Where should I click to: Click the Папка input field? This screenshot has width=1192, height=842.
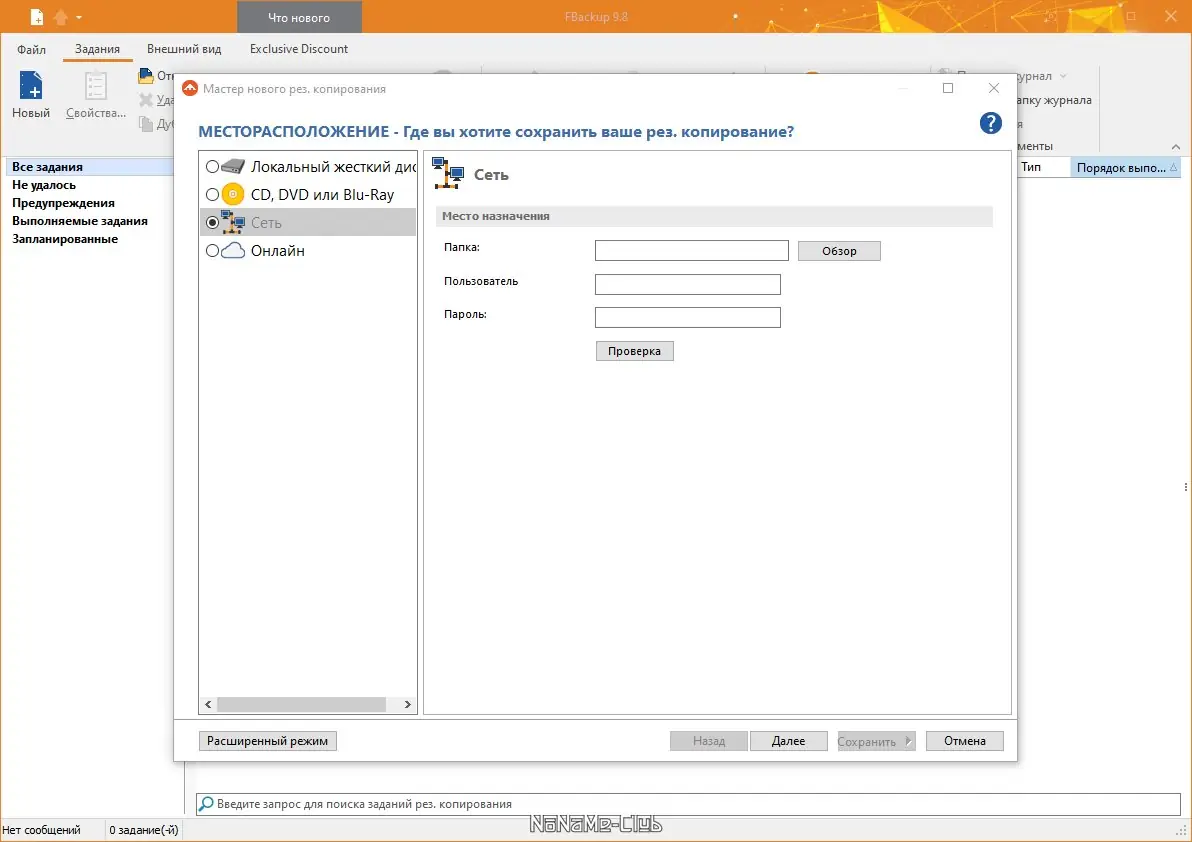tap(692, 251)
